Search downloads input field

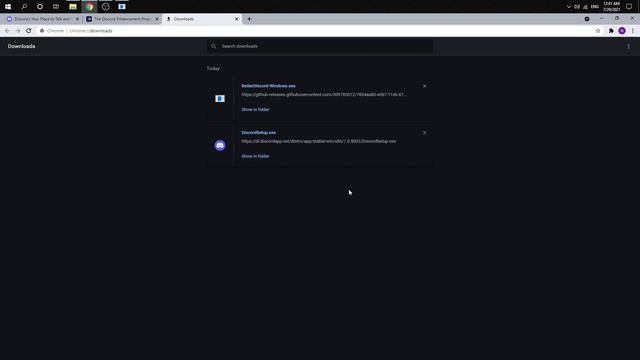(x=320, y=46)
